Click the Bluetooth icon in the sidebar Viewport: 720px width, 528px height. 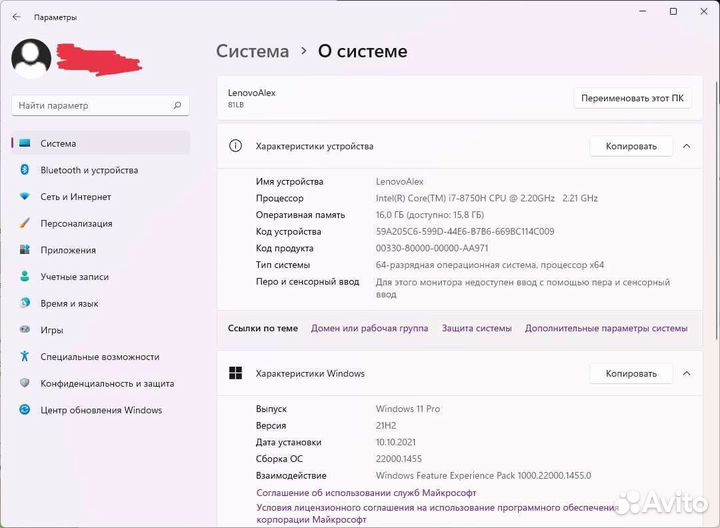tap(25, 170)
